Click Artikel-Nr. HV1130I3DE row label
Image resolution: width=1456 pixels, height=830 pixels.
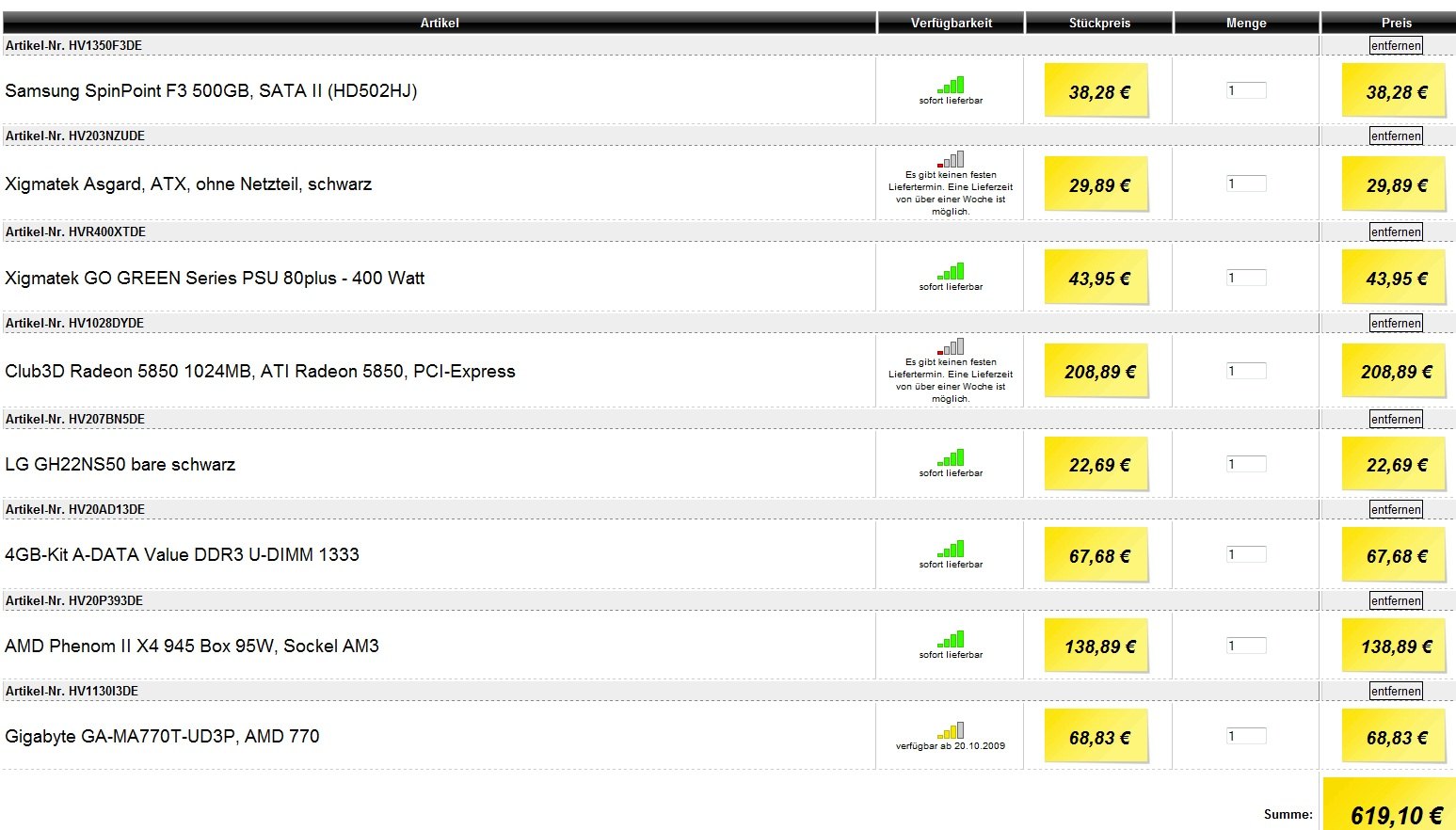[x=72, y=691]
